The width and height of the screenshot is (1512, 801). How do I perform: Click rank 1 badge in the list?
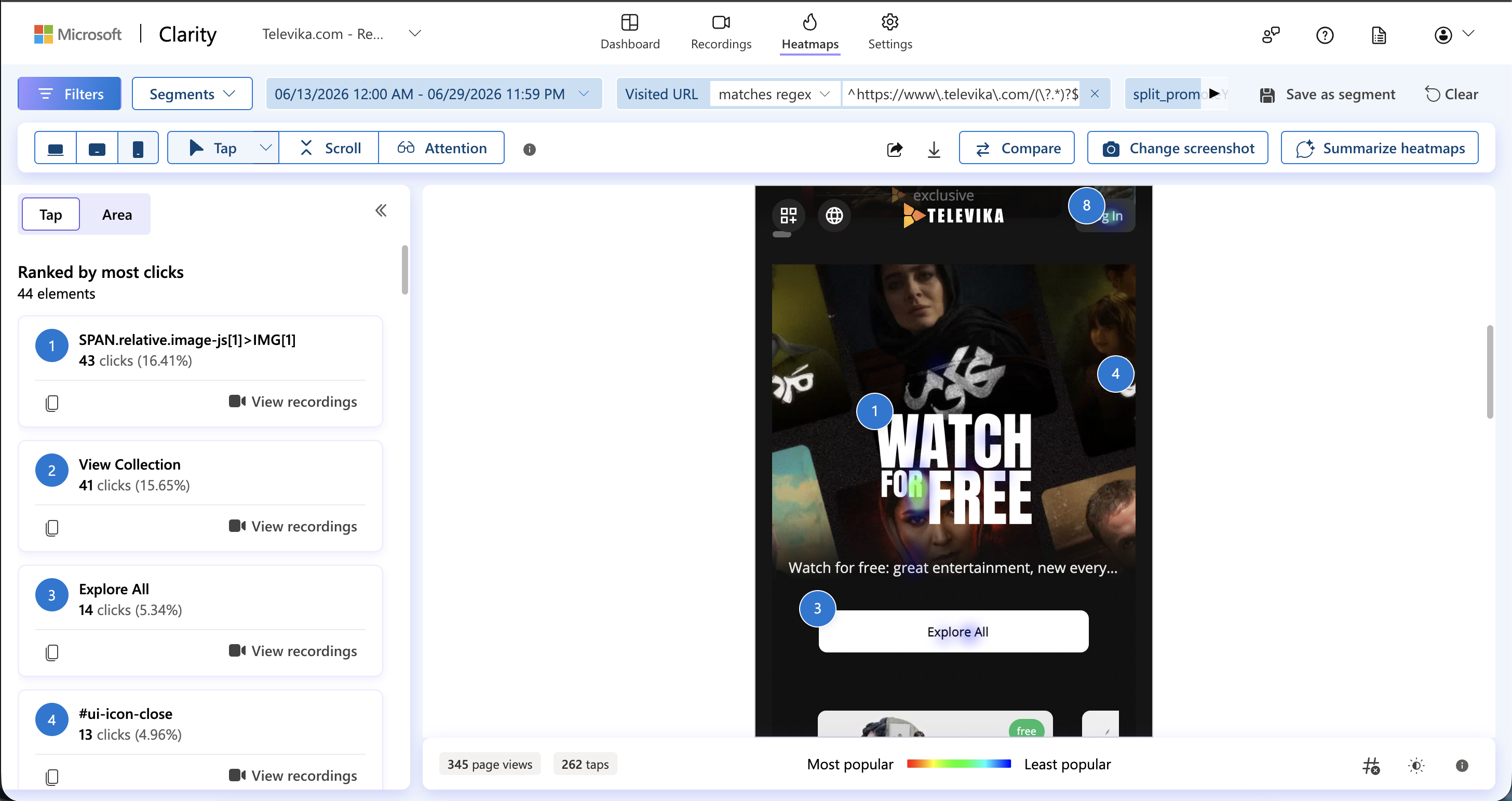tap(51, 345)
